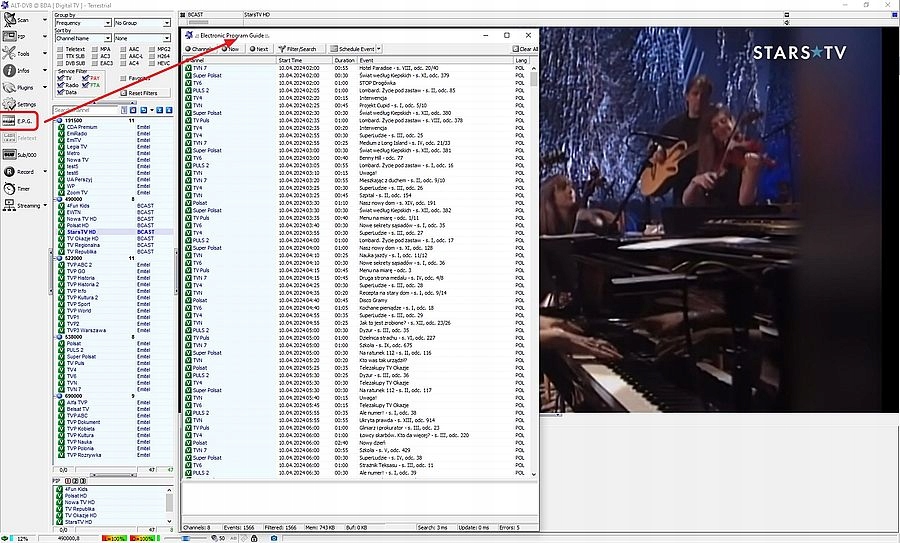Click the Record icon in sidebar

[10, 172]
